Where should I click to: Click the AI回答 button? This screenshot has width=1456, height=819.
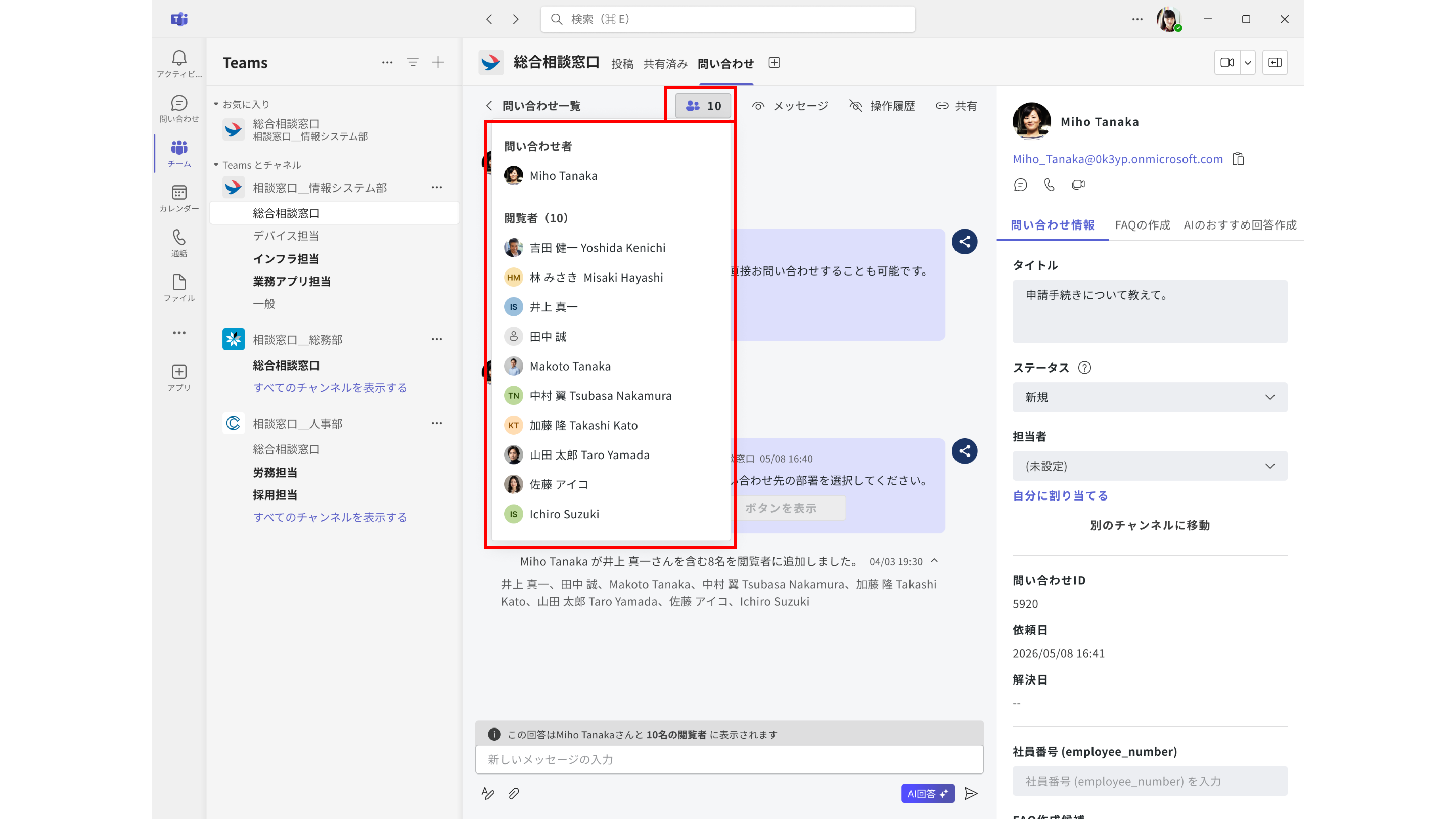click(x=928, y=794)
